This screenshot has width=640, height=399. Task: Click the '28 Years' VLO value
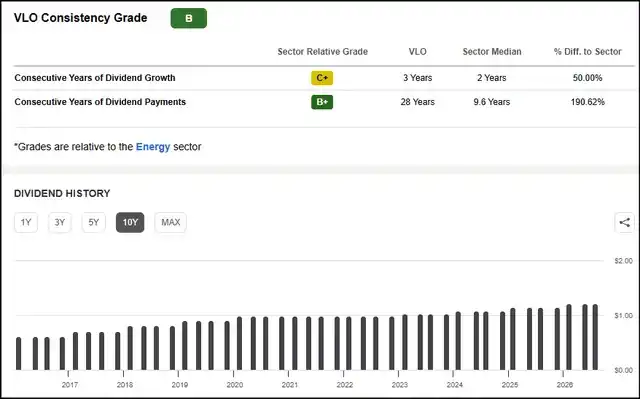tap(418, 102)
